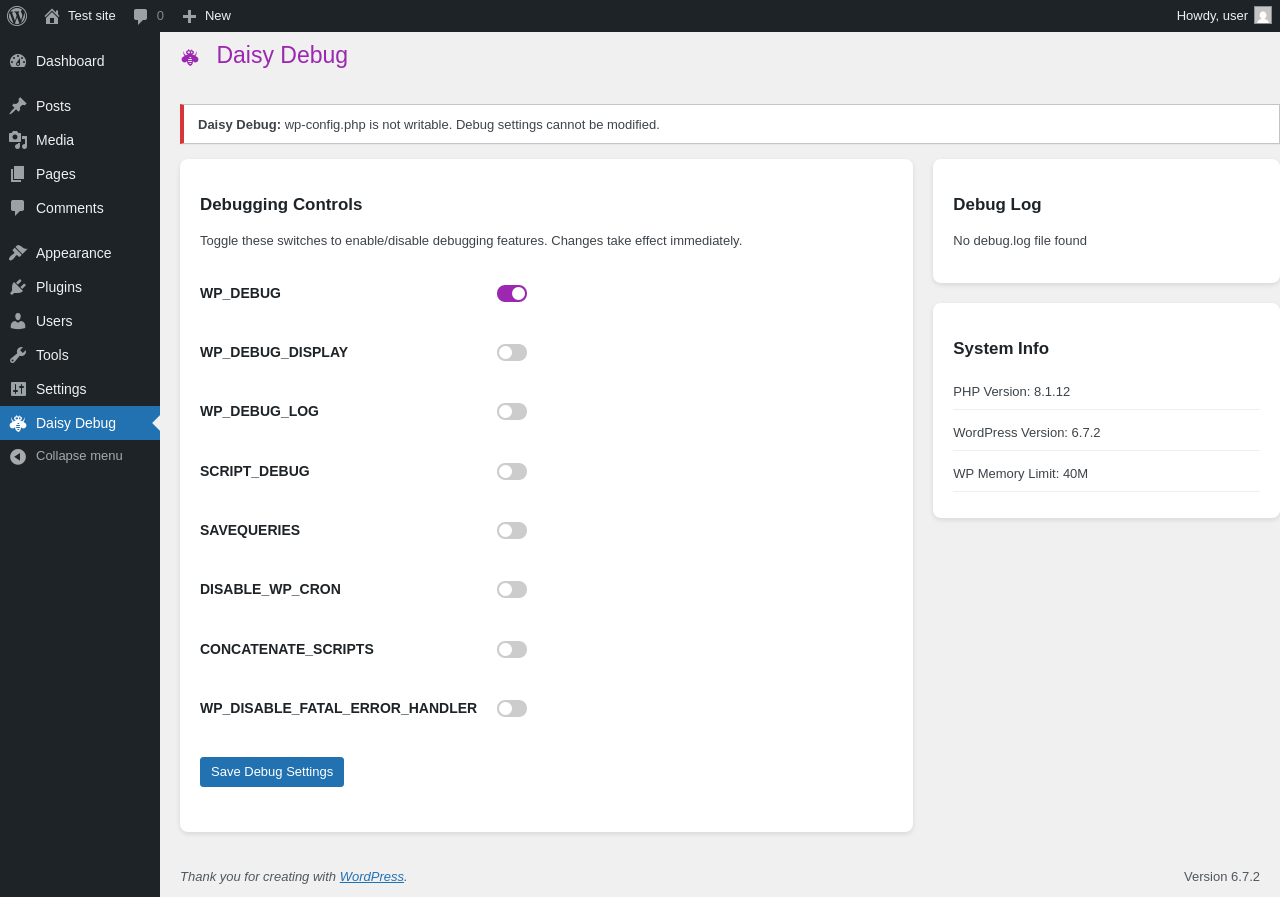This screenshot has height=897, width=1280.
Task: Click the plus New icon in admin bar
Action: click(x=189, y=16)
